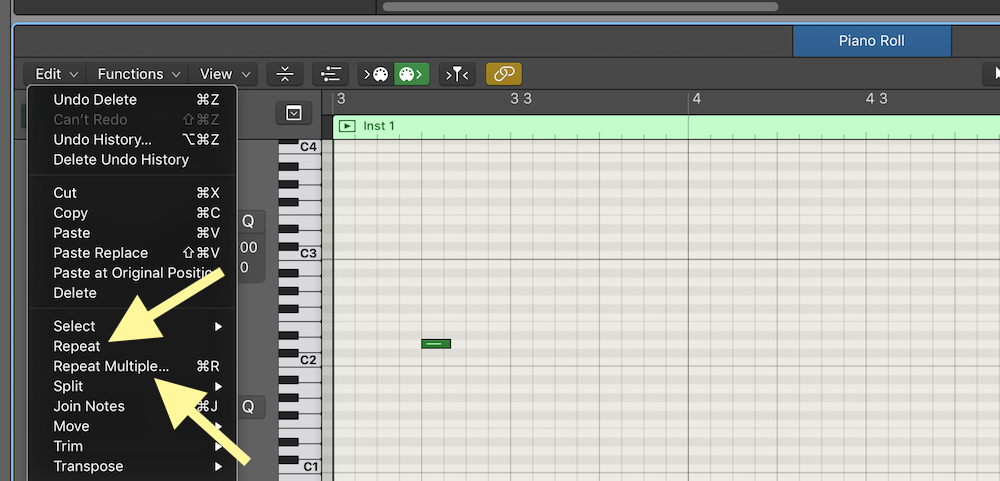Choose Repeat Multiple from the menu
Image resolution: width=1000 pixels, height=481 pixels.
coord(132,366)
